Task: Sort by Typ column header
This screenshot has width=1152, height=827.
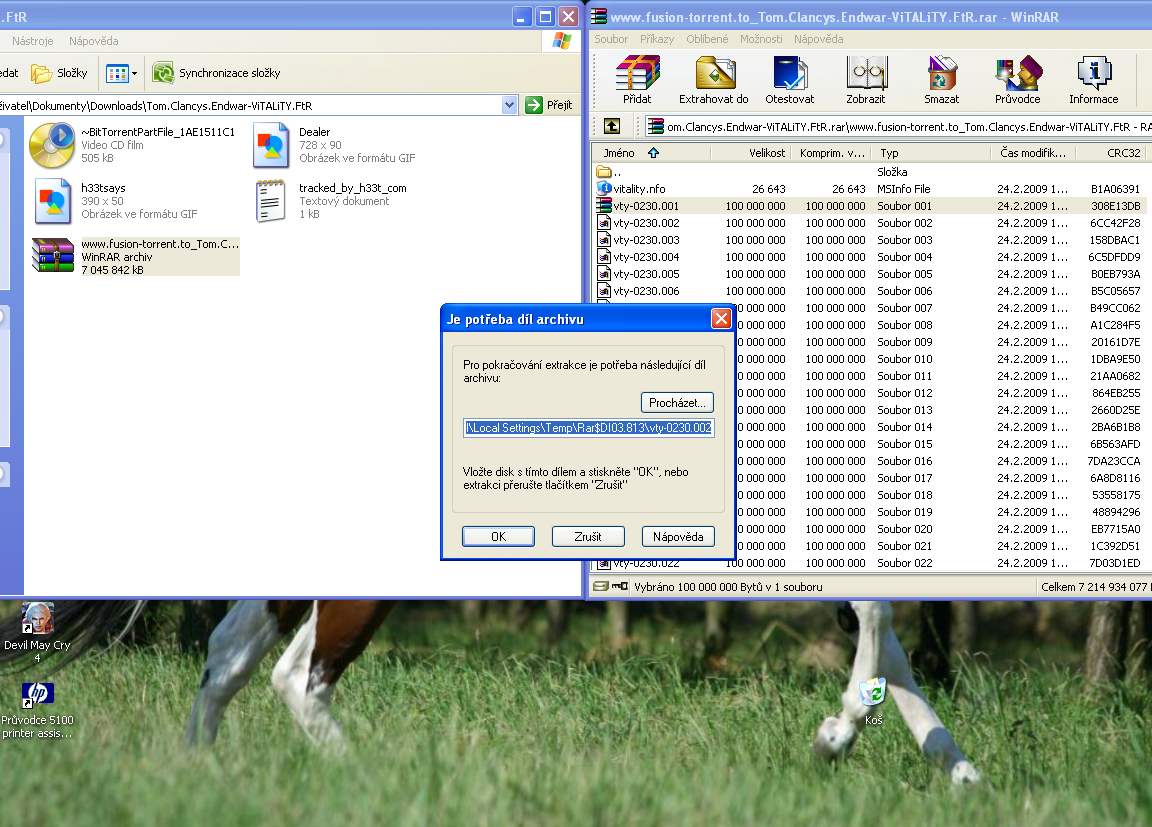Action: (x=931, y=153)
